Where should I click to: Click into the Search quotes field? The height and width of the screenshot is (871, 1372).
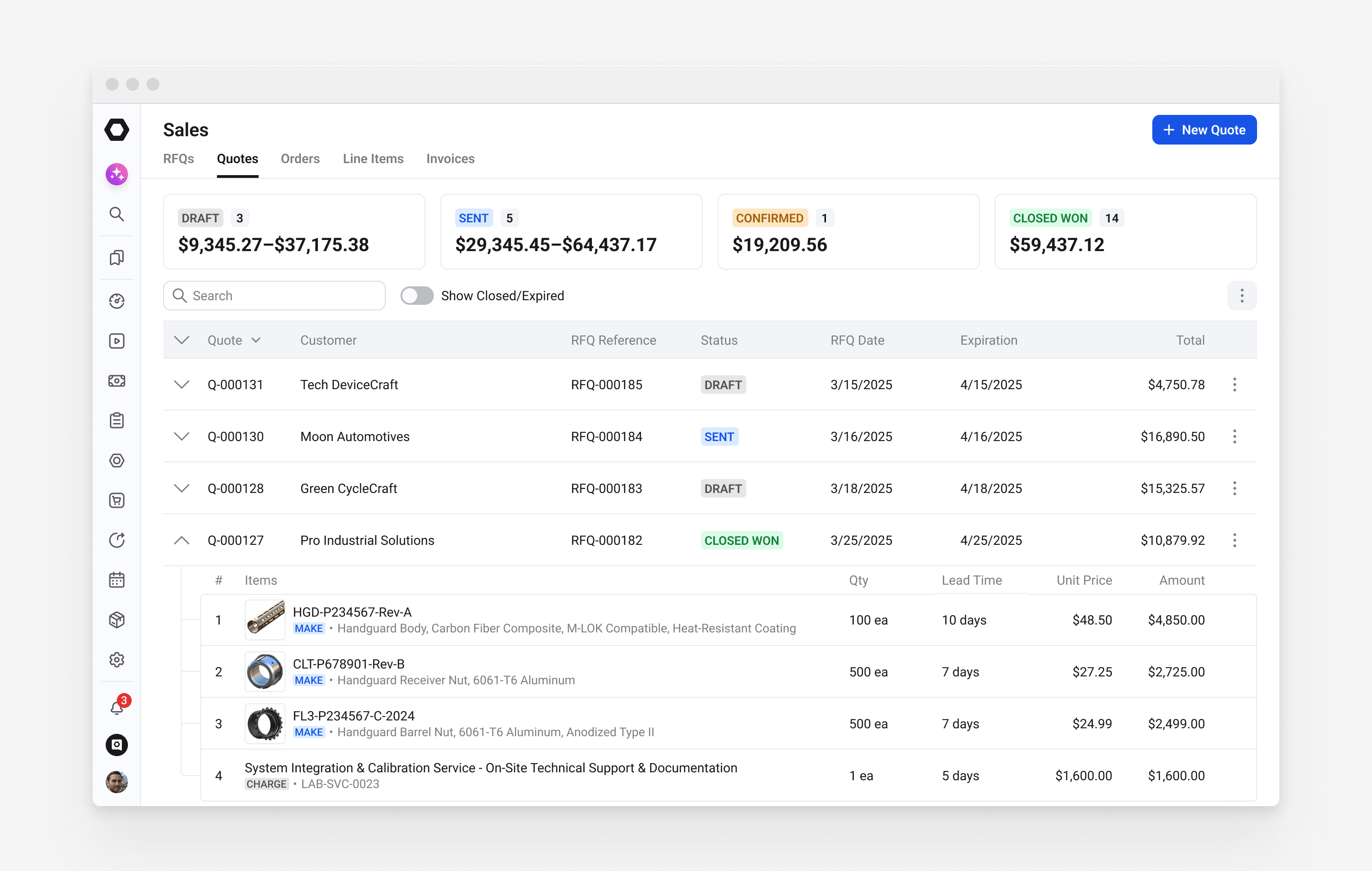pos(274,296)
